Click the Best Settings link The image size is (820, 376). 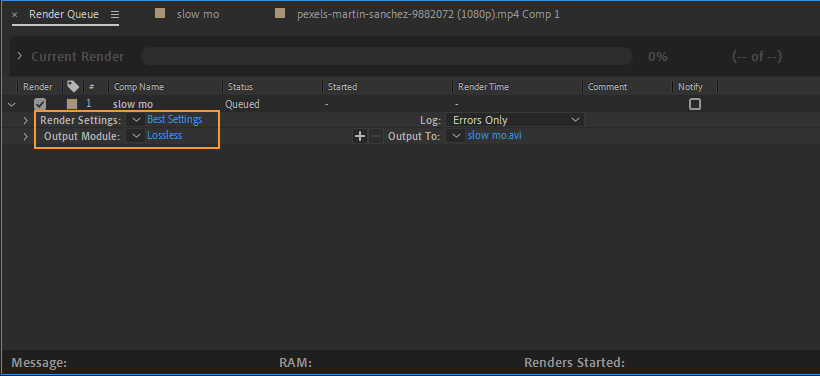point(174,119)
